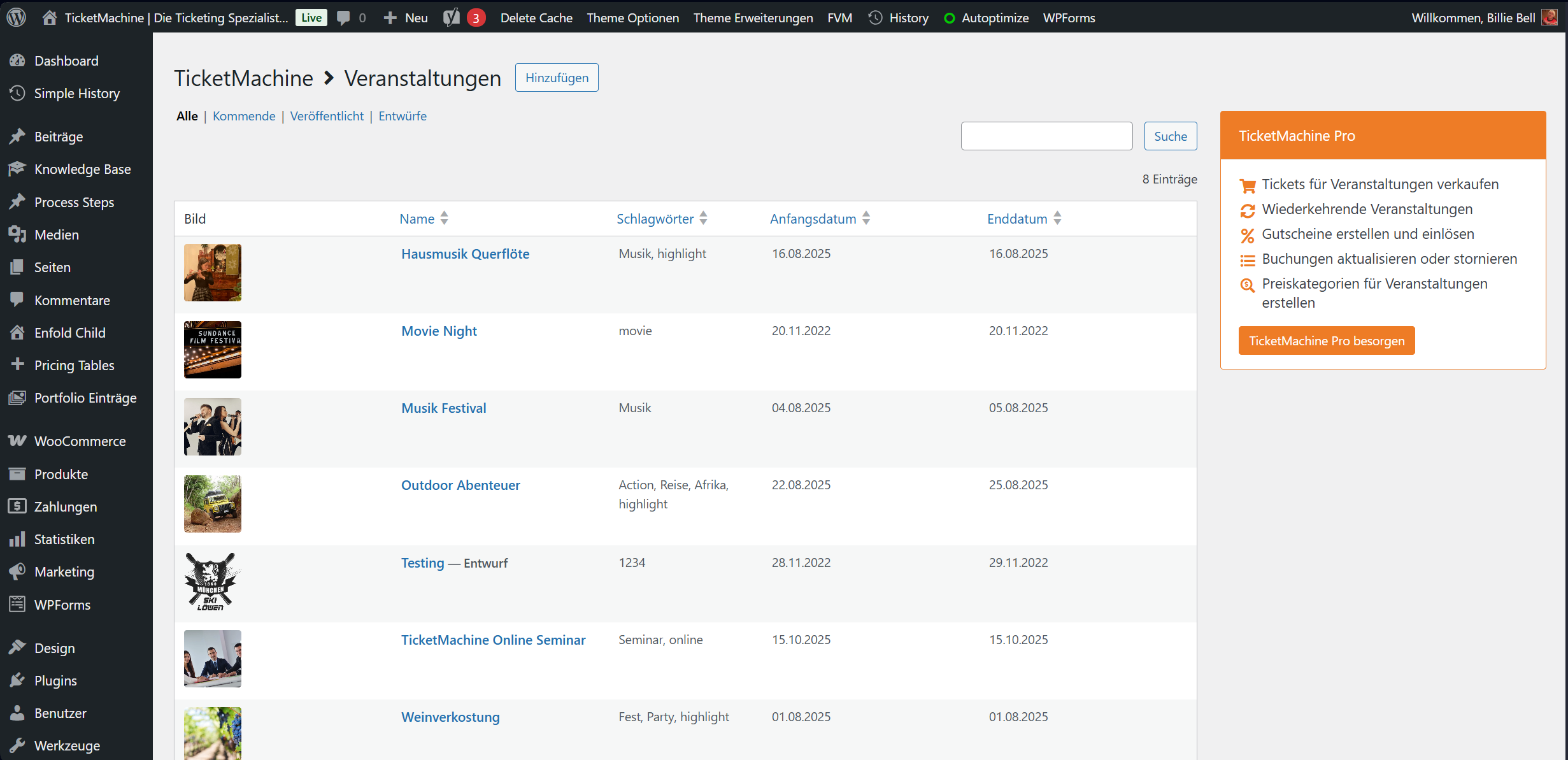This screenshot has height=760, width=1568.
Task: Click the Hinzufügen button
Action: 557,78
